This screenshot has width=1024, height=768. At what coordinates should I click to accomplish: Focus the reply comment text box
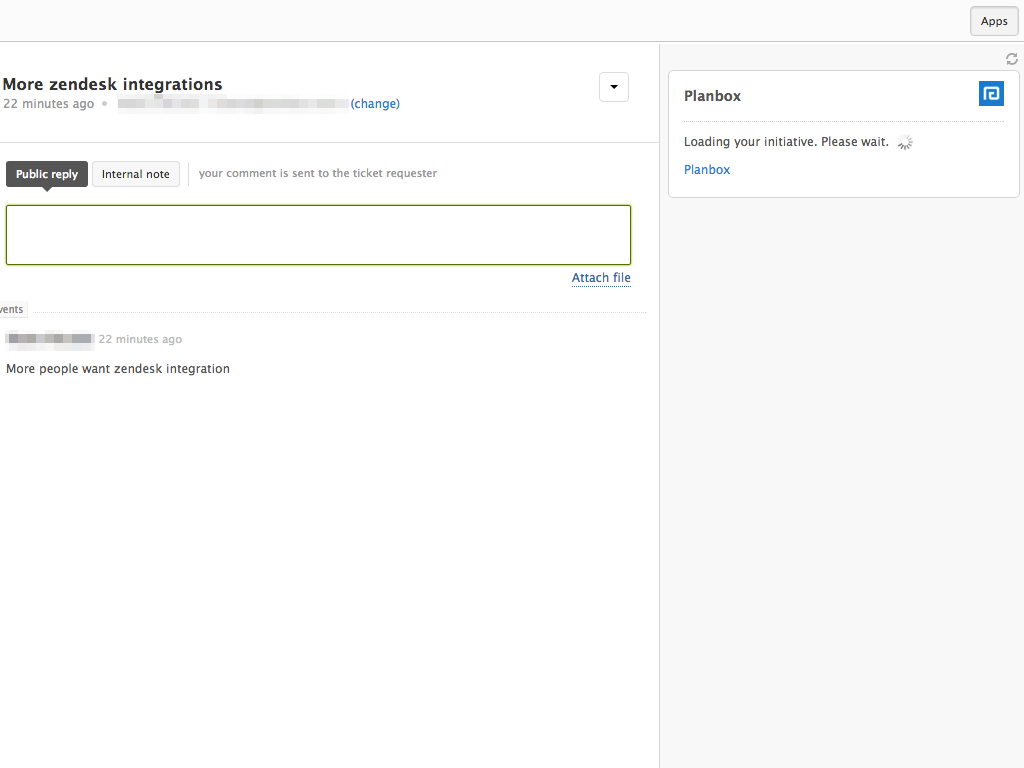click(318, 235)
